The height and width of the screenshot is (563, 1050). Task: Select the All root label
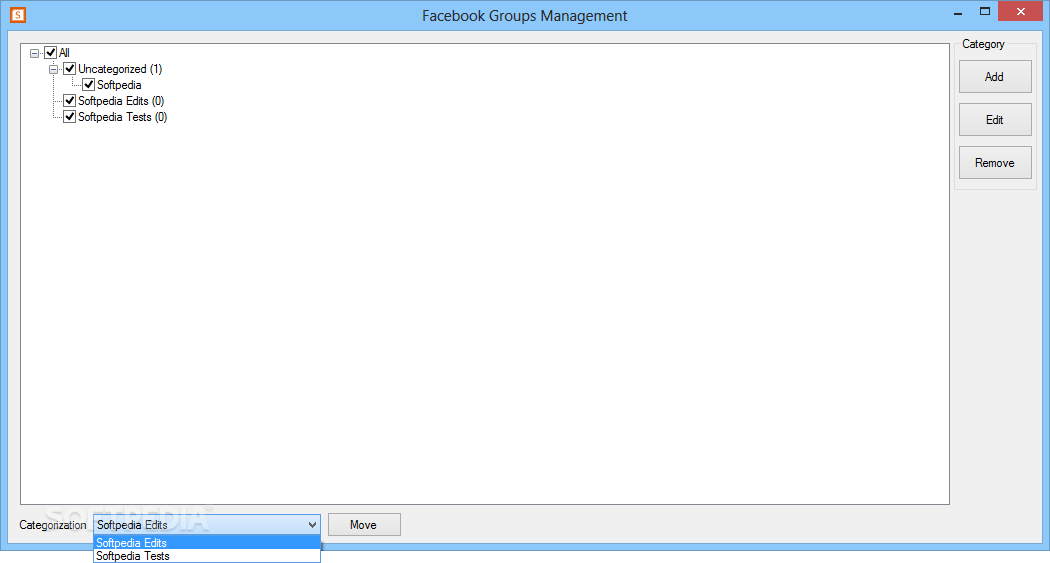(x=64, y=53)
